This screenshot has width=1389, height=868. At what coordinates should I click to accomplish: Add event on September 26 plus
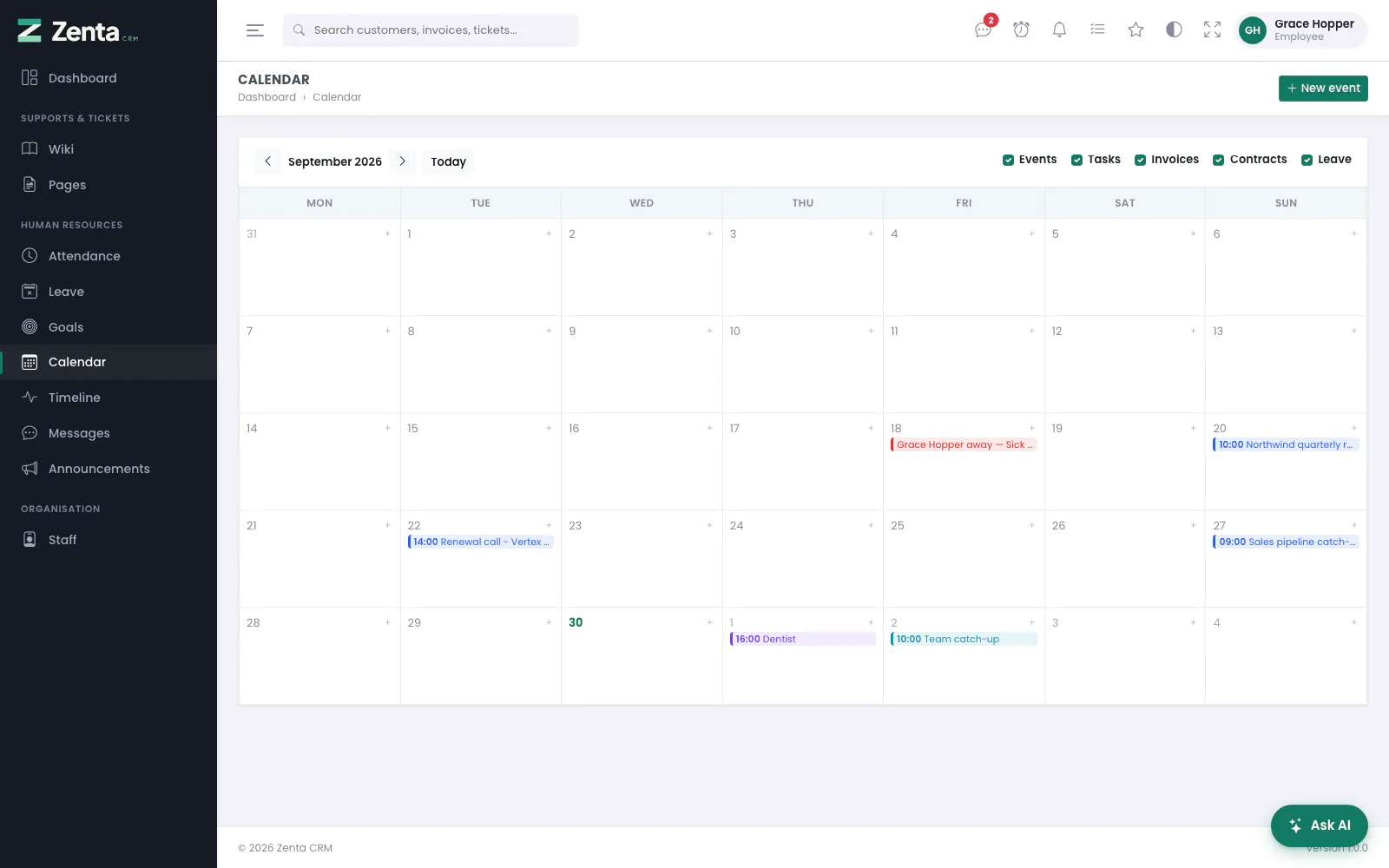1193,525
